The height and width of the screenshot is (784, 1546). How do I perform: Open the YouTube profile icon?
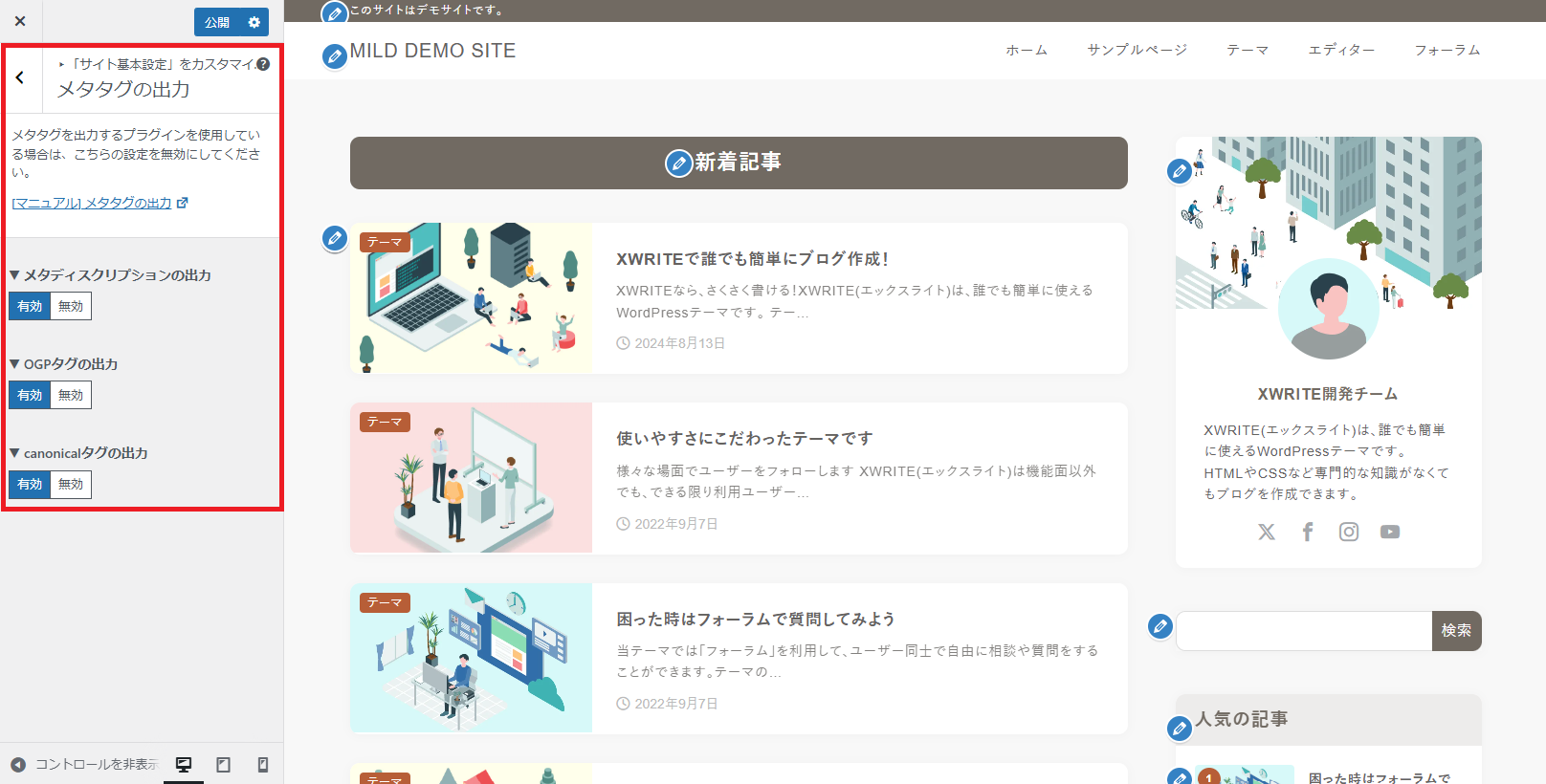1390,532
